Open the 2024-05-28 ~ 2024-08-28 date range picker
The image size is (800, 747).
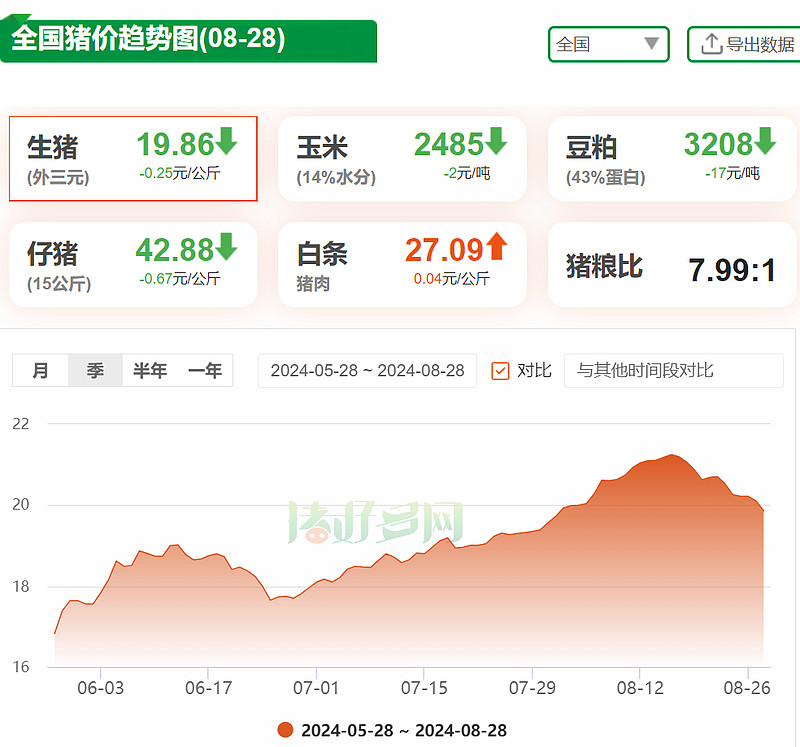click(x=367, y=370)
